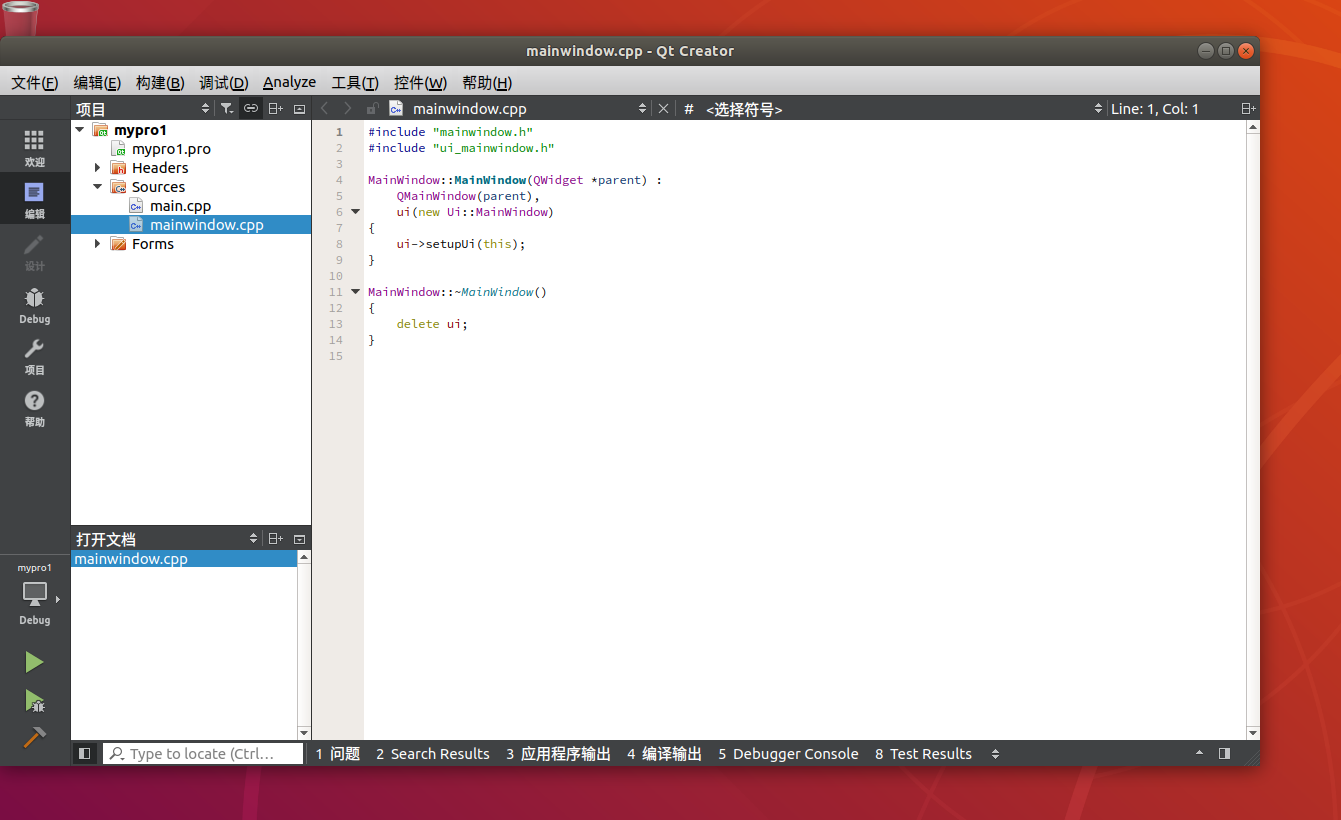
Task: Start debugging with the play-bug icon
Action: [35, 700]
